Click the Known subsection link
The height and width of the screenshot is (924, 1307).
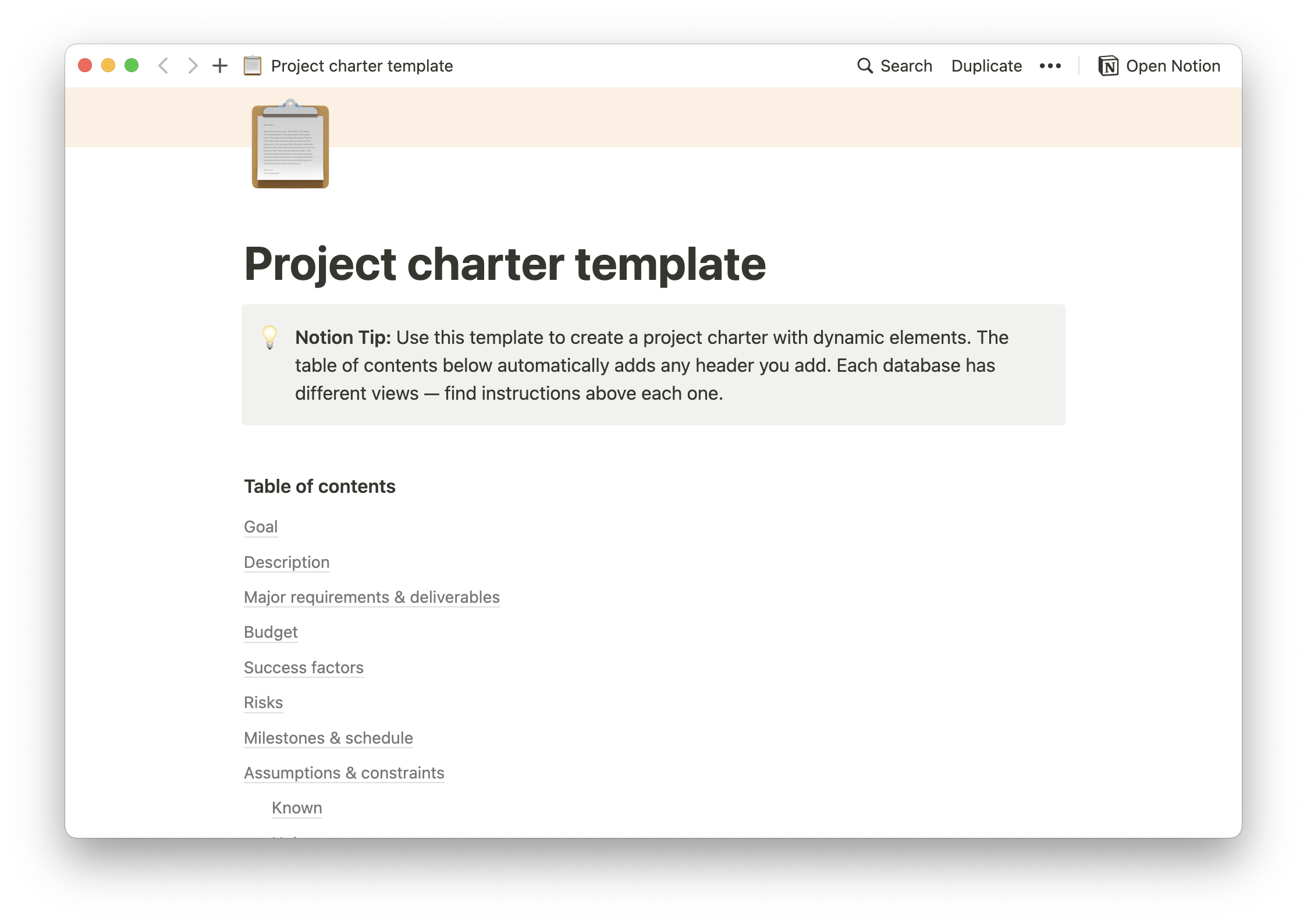297,808
